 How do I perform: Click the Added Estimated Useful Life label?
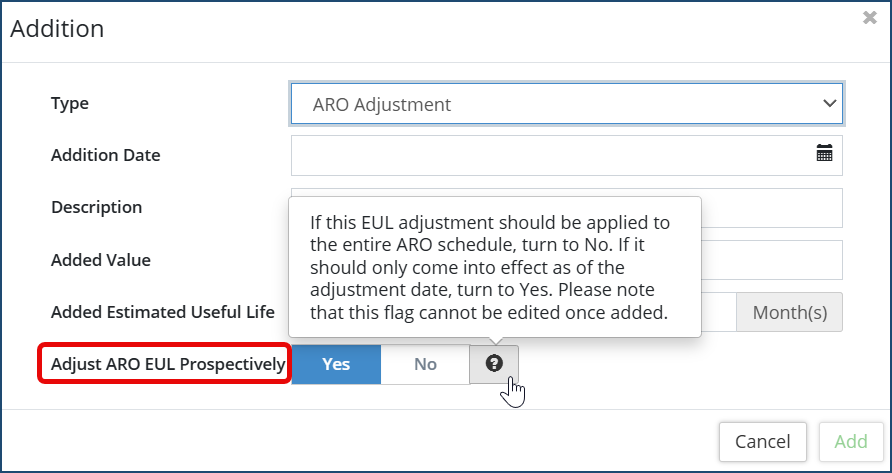[x=162, y=312]
